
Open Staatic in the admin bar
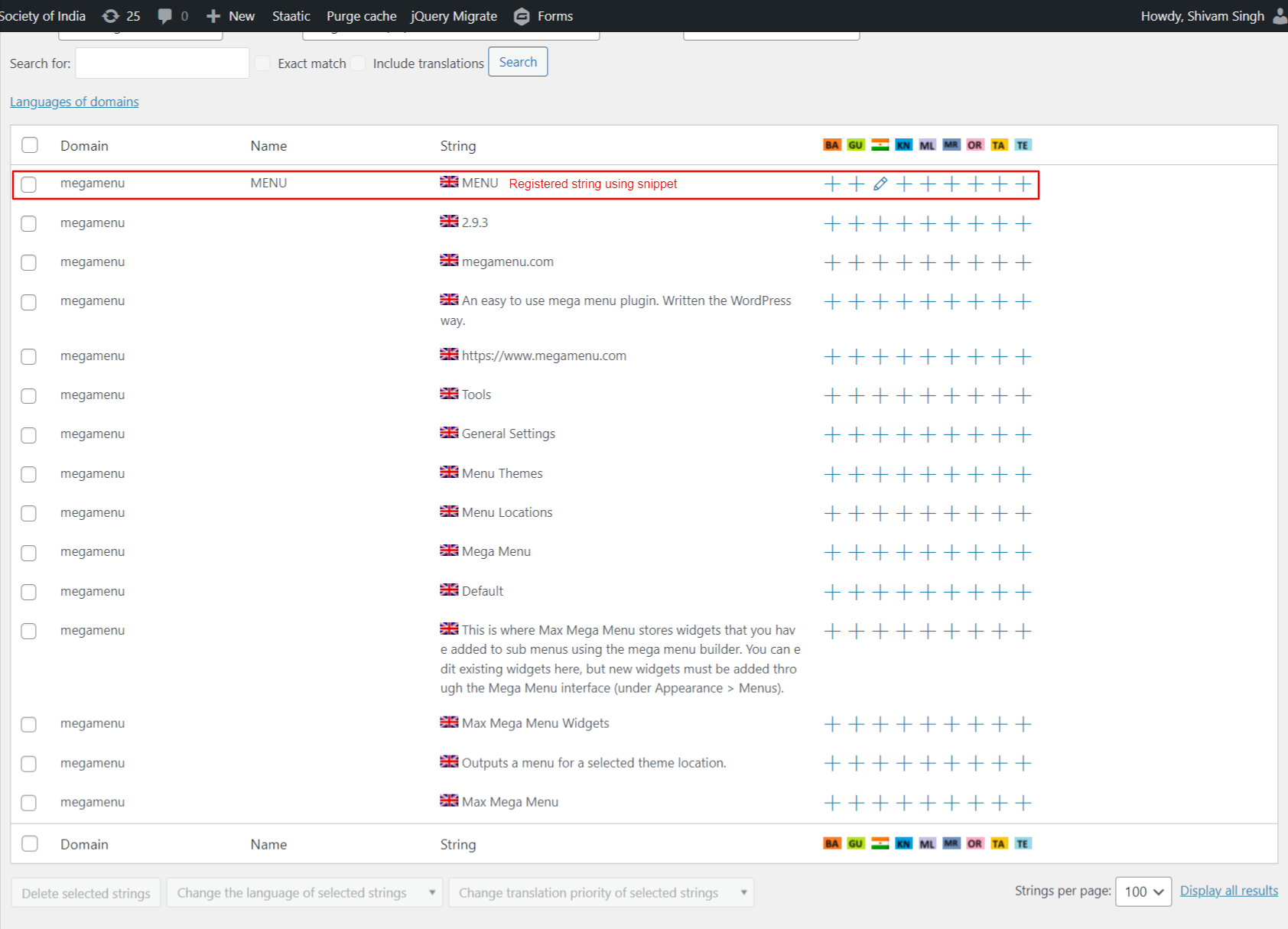point(291,16)
